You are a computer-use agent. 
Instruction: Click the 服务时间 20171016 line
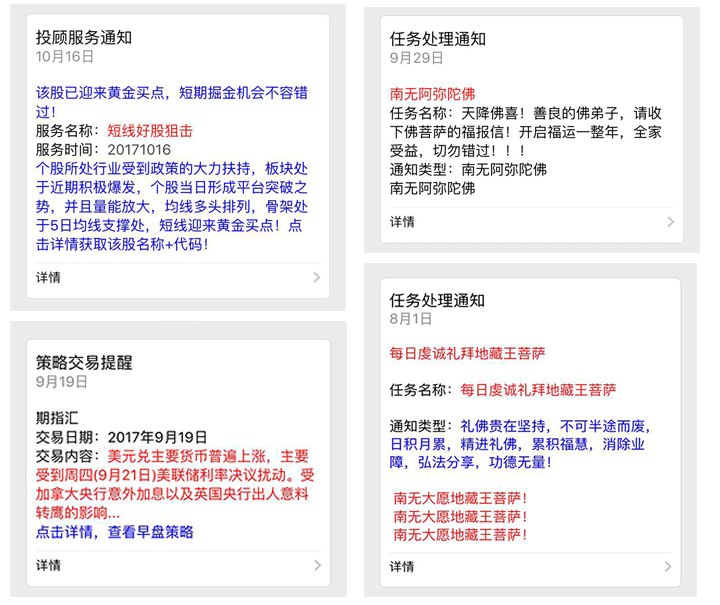pyautogui.click(x=103, y=150)
